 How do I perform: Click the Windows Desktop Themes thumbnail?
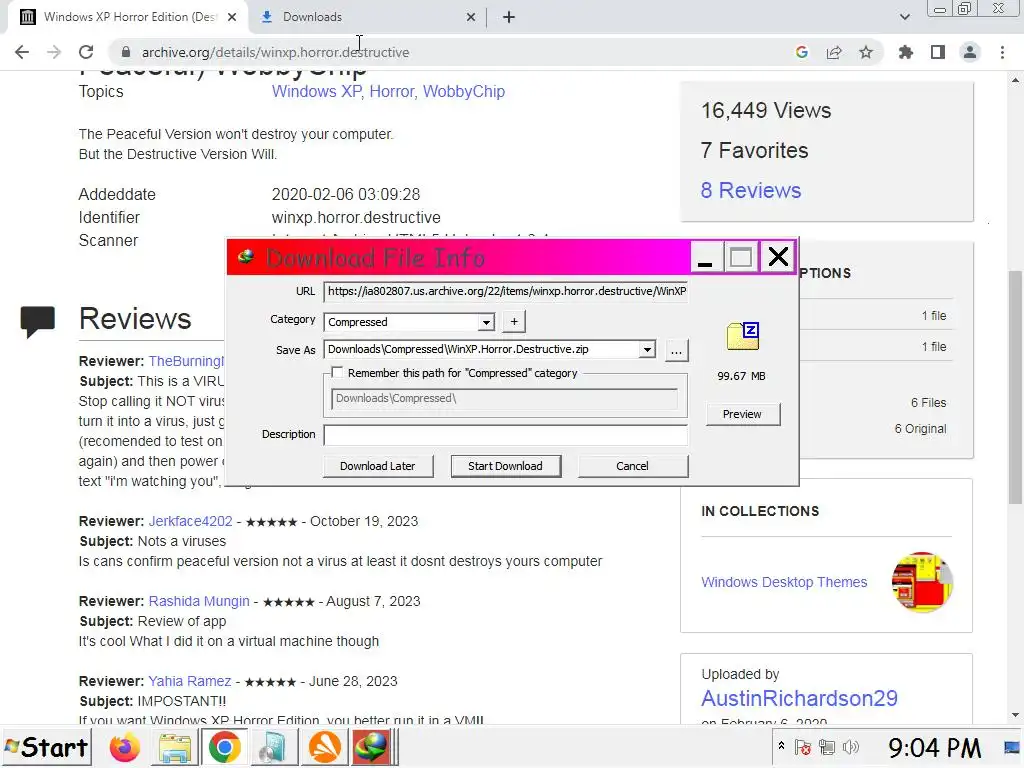tap(922, 582)
